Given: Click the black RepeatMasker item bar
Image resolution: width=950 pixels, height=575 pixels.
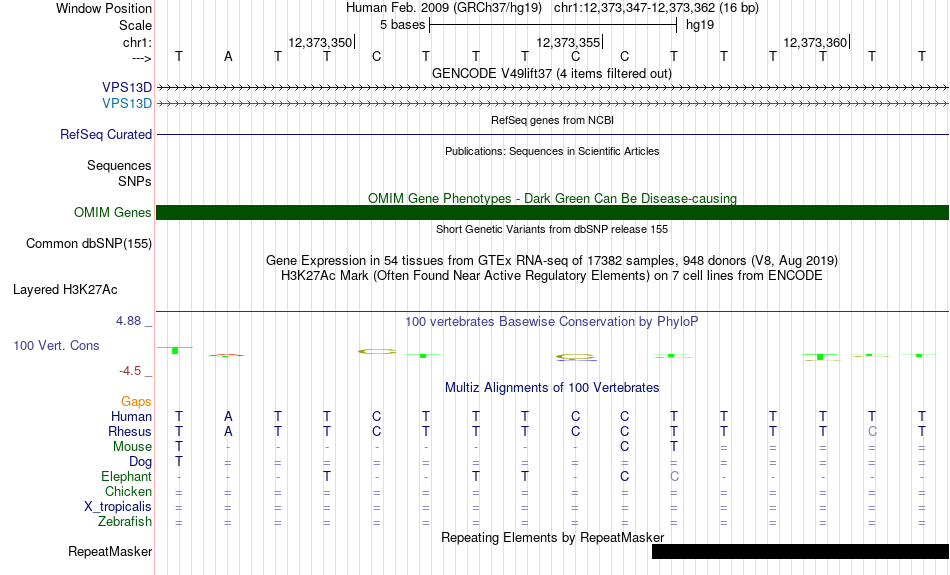Looking at the screenshot, I should pos(800,551).
